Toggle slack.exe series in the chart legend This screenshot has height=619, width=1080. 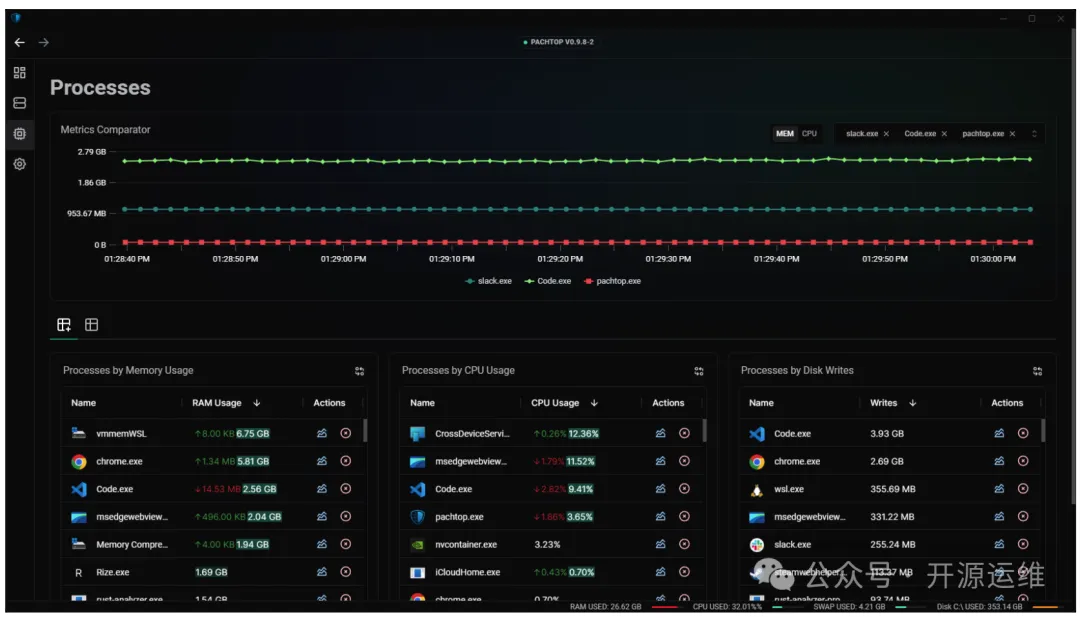488,281
